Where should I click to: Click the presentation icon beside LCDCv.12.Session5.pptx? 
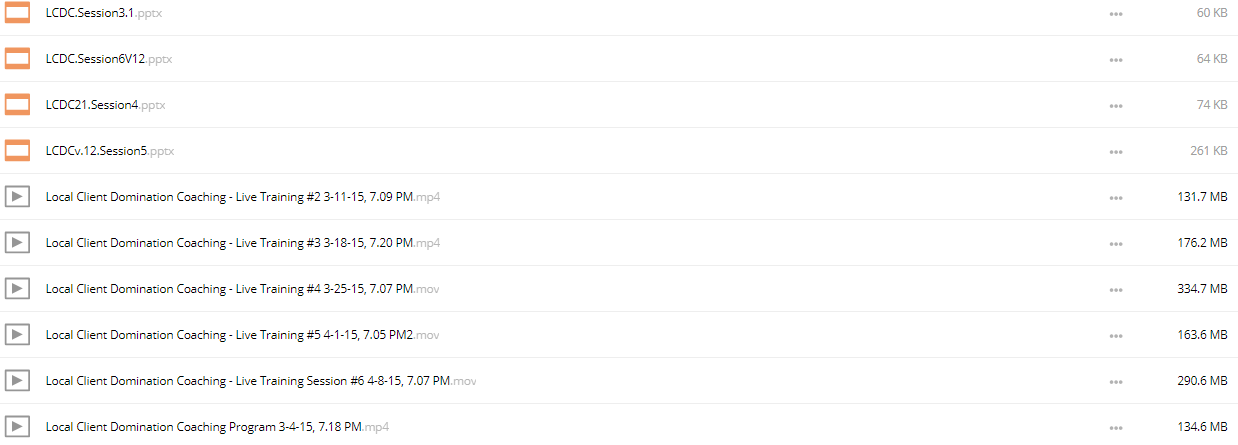pyautogui.click(x=17, y=151)
